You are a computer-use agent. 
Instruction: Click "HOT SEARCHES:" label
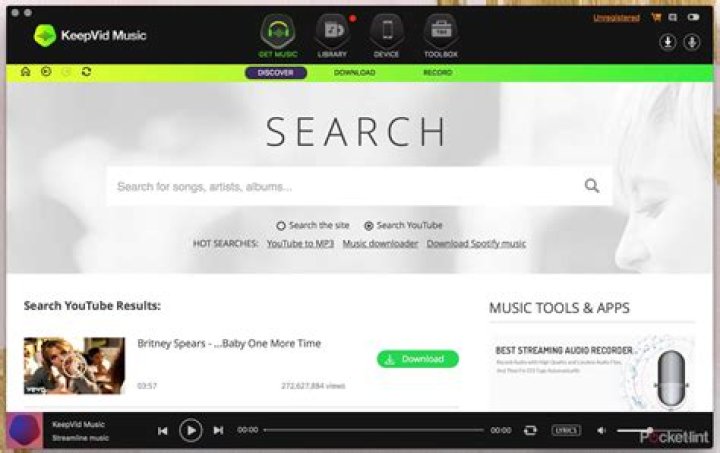(225, 244)
